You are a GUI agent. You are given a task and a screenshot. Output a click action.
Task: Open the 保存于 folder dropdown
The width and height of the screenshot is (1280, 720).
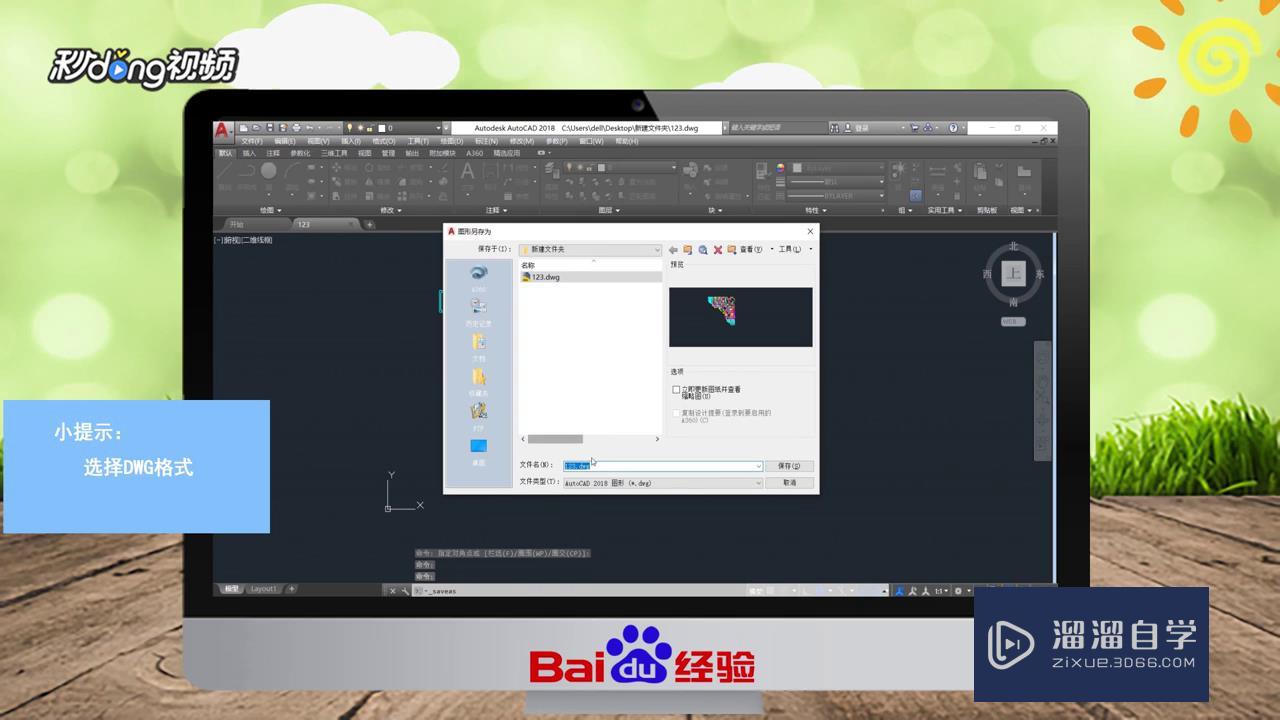(590, 249)
